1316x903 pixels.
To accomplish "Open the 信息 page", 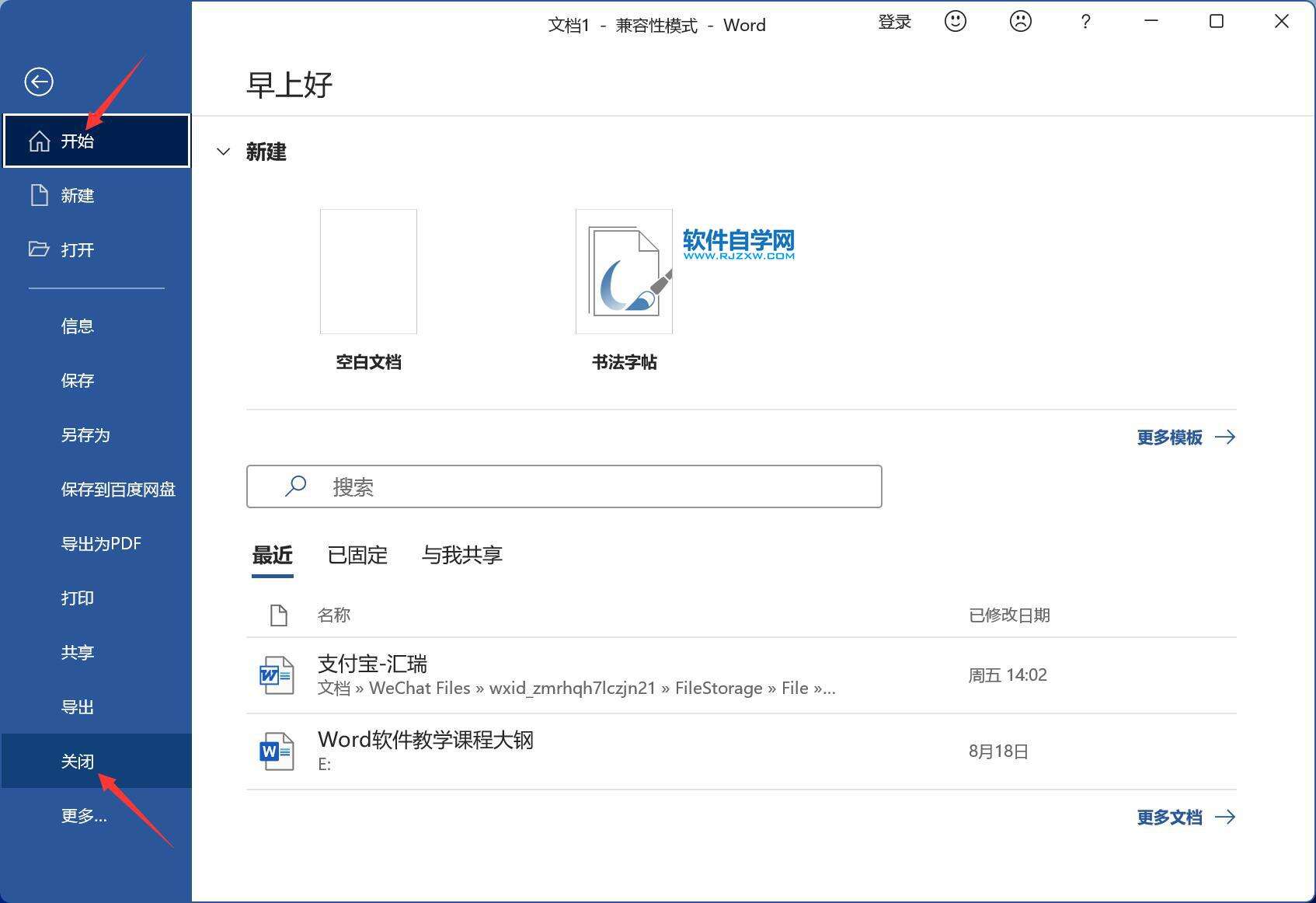I will (96, 326).
